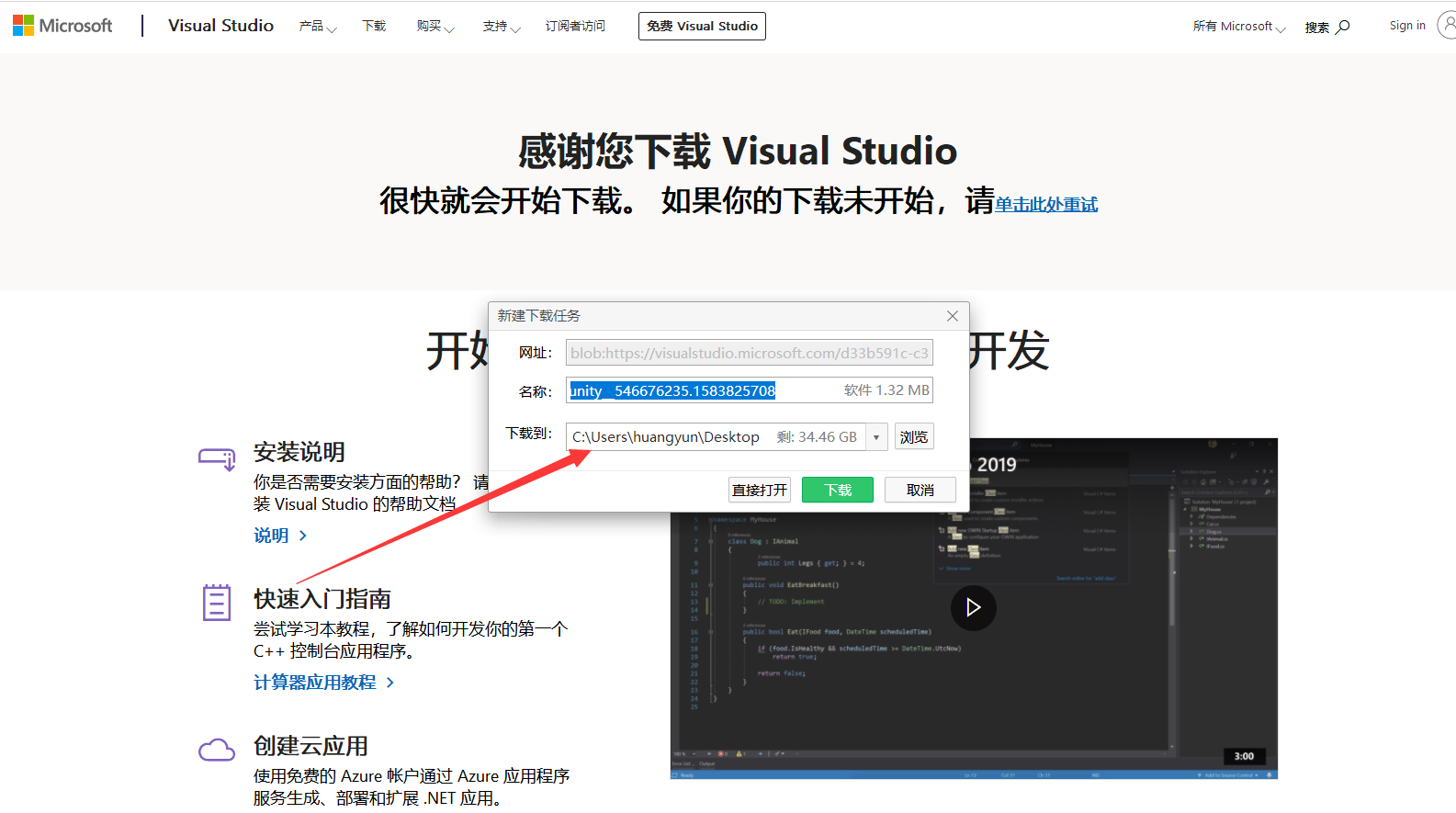This screenshot has height=813, width=1456.
Task: Click the 创建云应用 heading
Action: (310, 746)
